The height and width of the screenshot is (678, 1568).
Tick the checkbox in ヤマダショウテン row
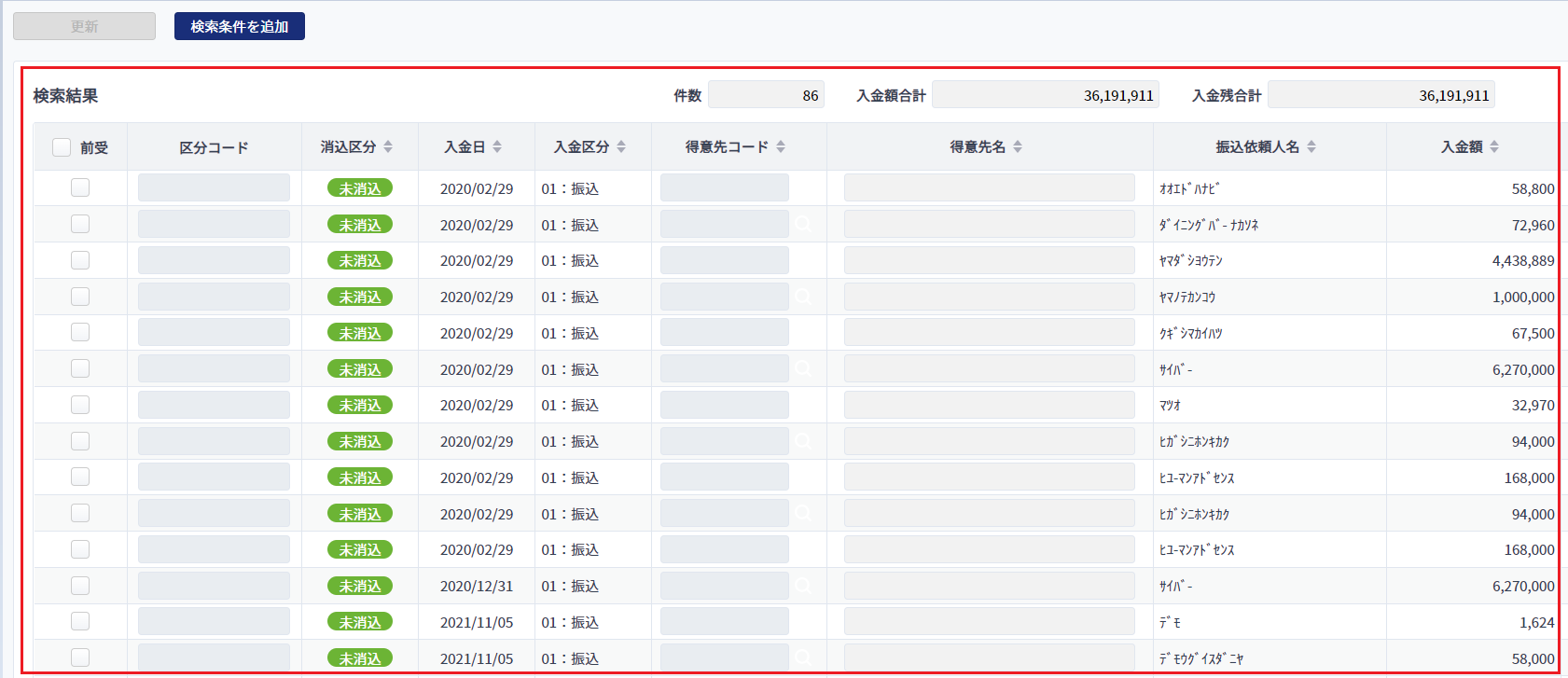point(80,260)
